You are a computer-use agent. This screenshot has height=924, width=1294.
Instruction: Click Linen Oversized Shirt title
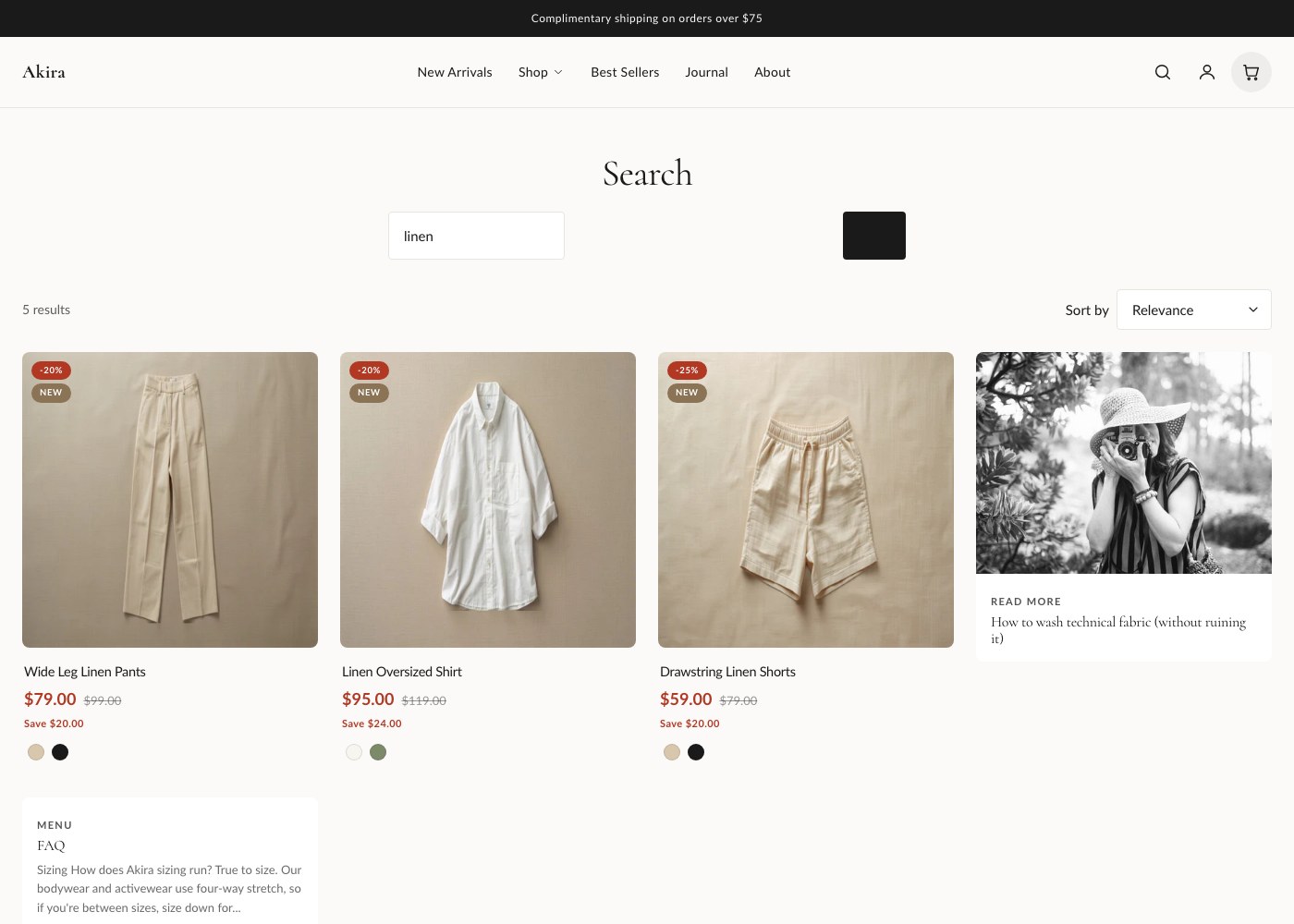pyautogui.click(x=402, y=672)
